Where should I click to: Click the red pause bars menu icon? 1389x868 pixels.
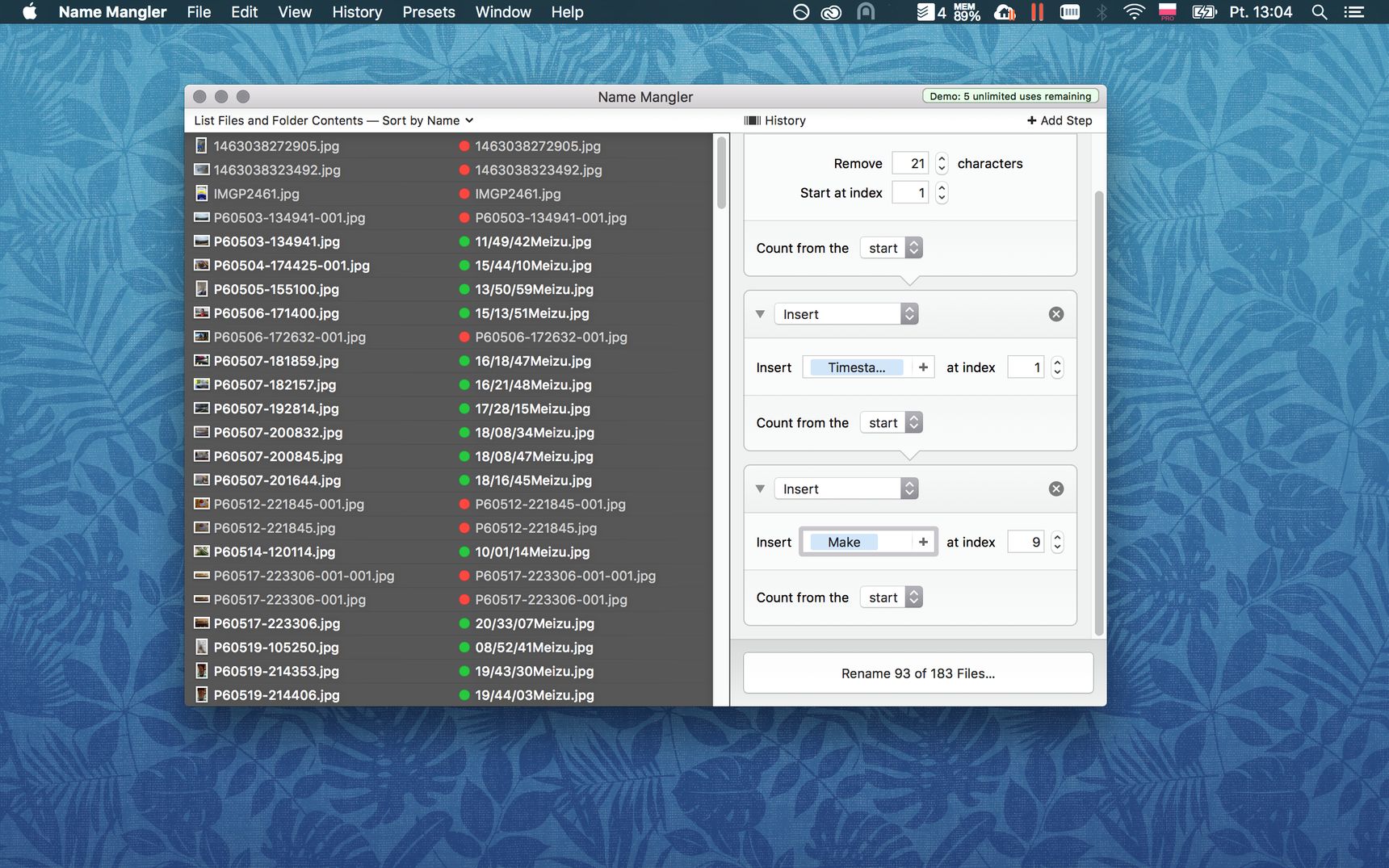pos(1037,12)
